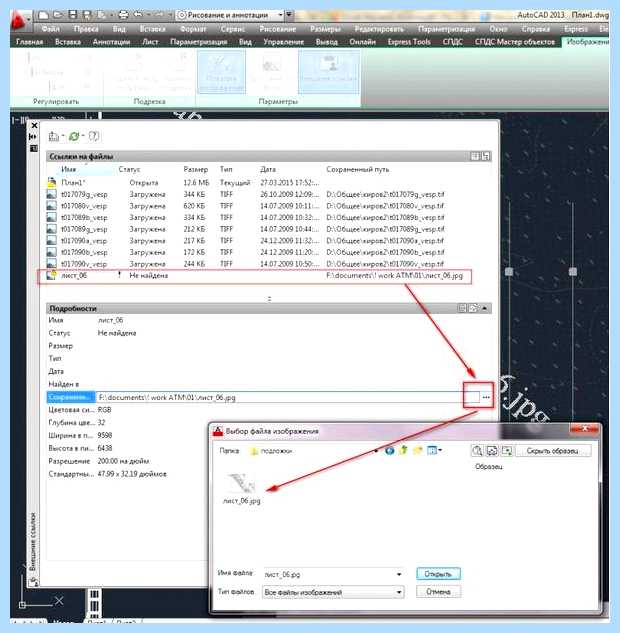620x633 pixels.
Task: Open the Папка folder dropdown showing подложки
Action: point(314,451)
